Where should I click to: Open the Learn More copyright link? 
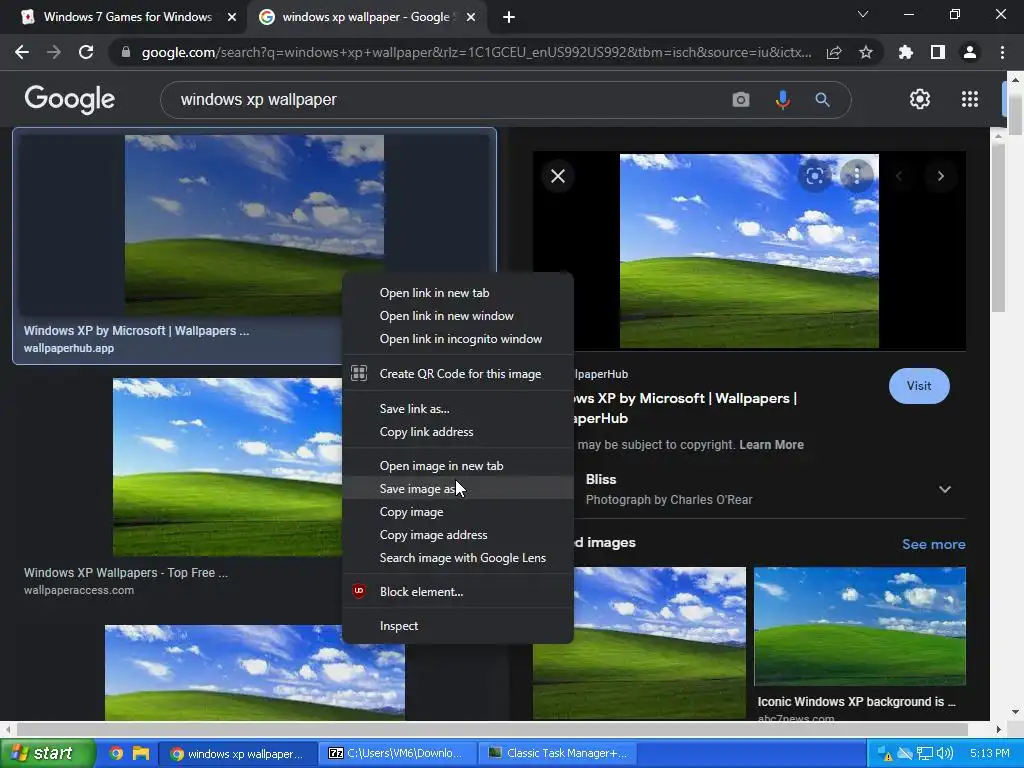point(771,445)
